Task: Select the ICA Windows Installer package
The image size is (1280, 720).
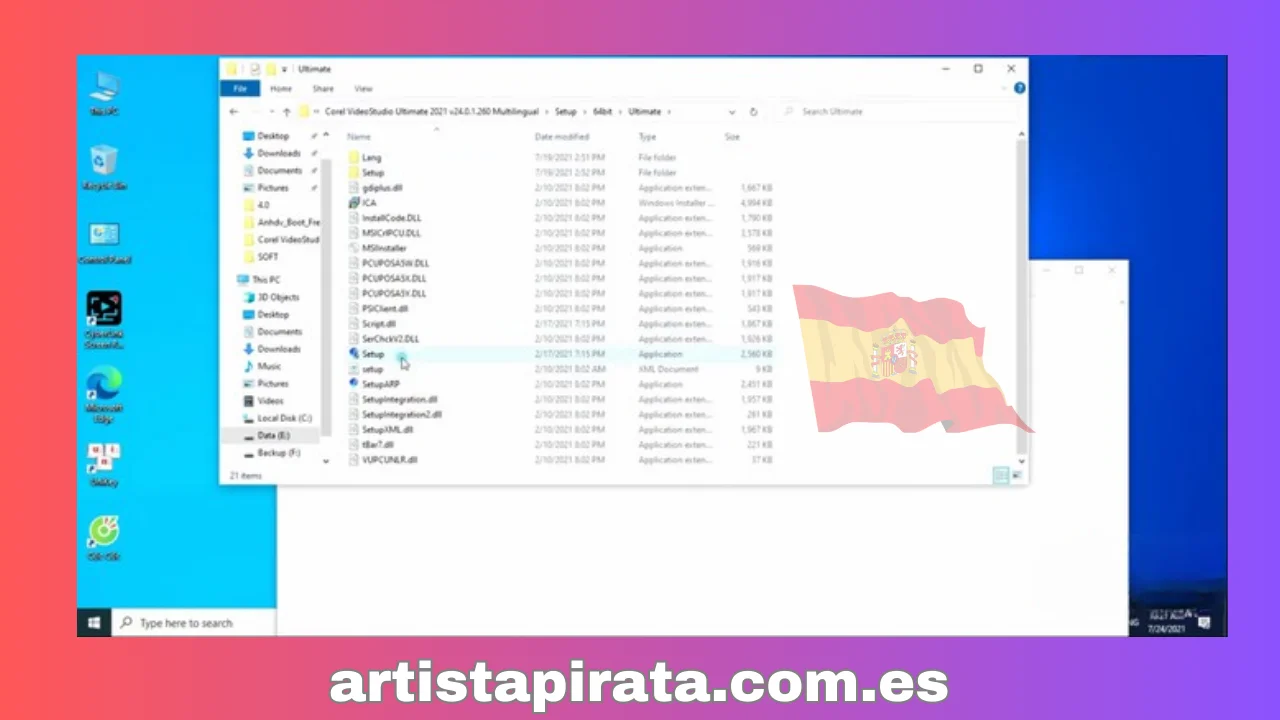Action: coord(369,202)
